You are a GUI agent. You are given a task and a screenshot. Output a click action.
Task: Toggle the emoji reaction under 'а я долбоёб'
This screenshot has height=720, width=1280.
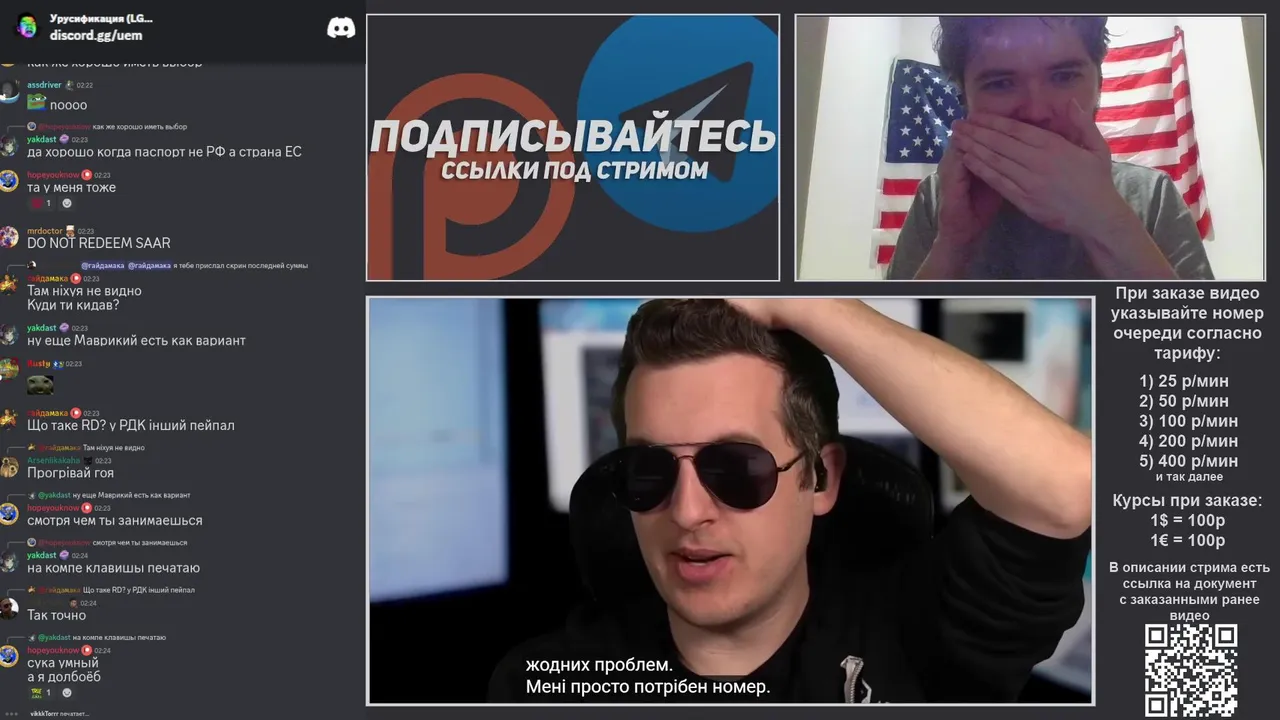(x=40, y=692)
